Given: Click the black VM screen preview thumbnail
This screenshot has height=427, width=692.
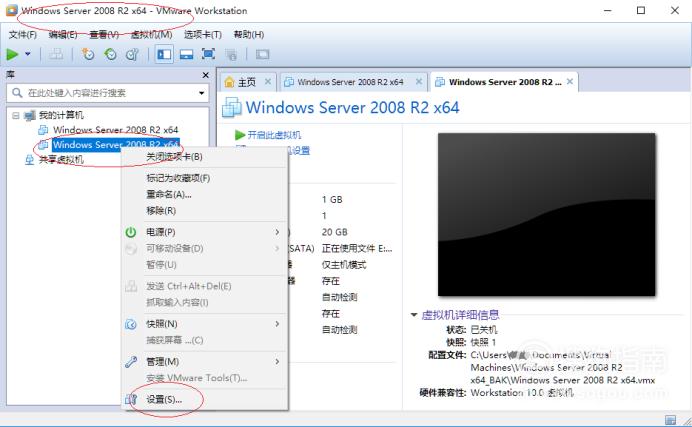Looking at the screenshot, I should pyautogui.click(x=546, y=214).
